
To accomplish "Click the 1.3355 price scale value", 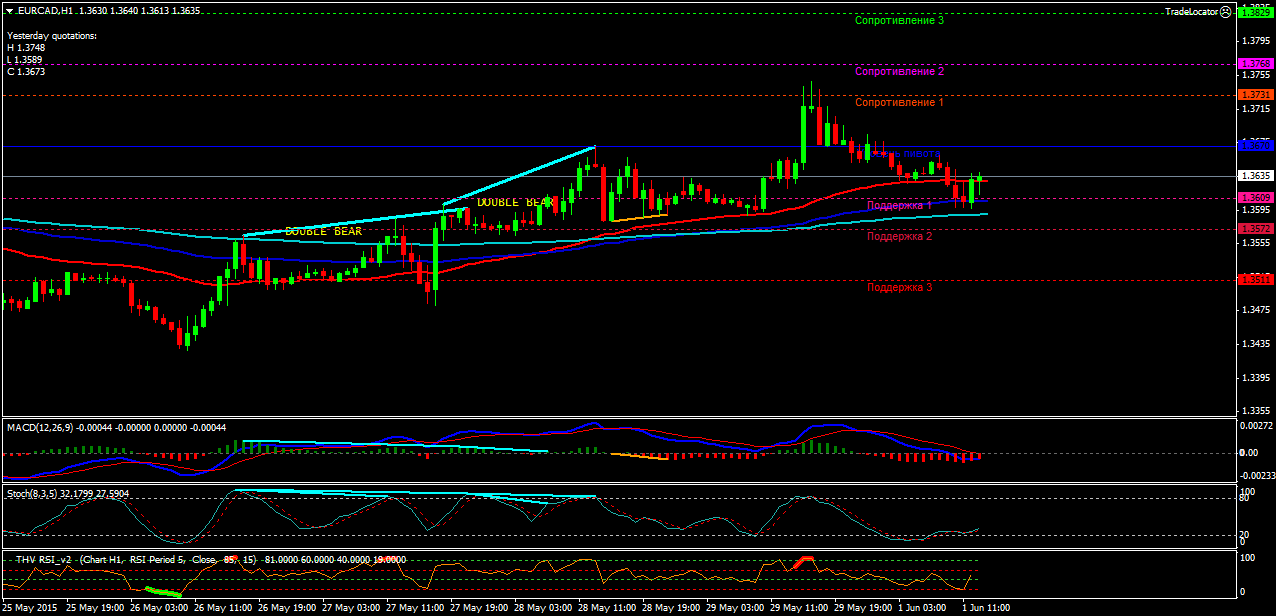I will coord(1256,412).
